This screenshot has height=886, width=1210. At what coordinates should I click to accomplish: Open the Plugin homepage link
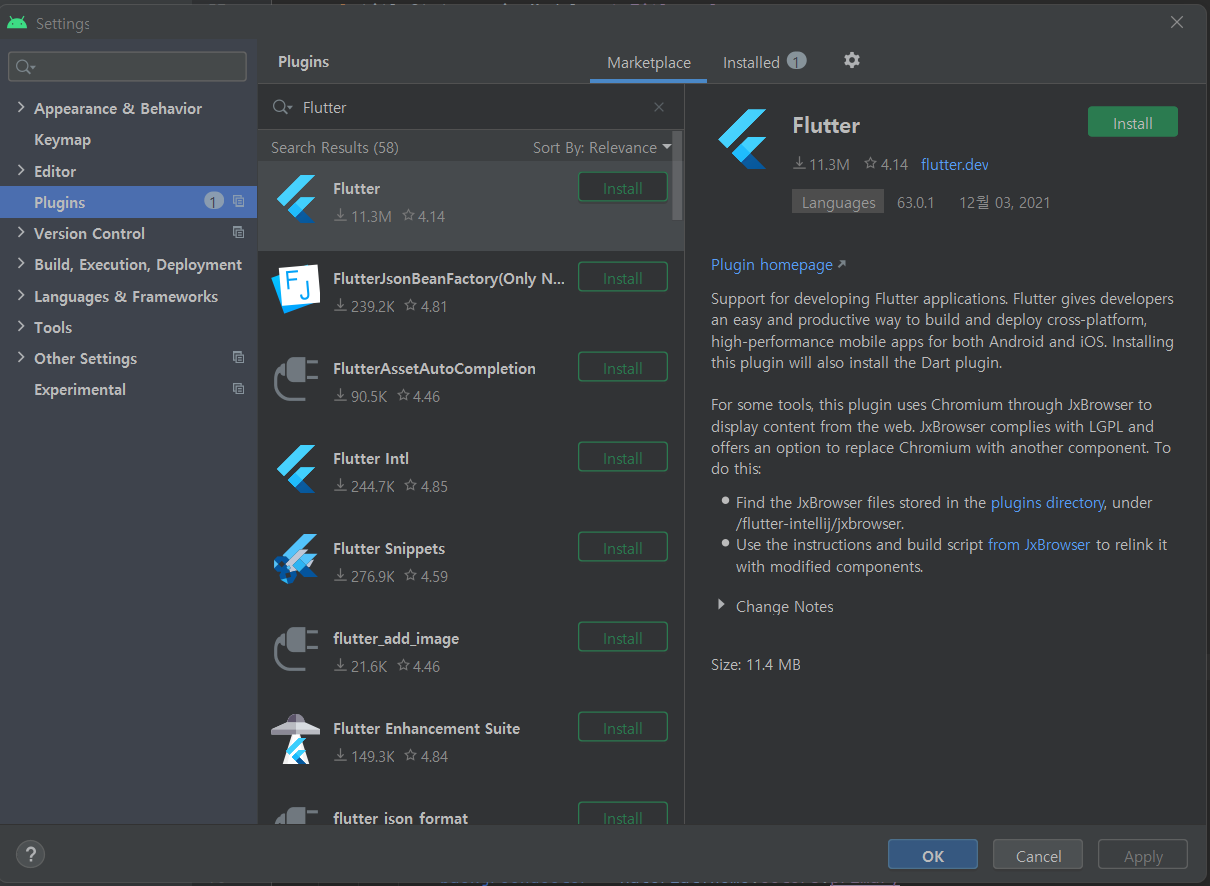tap(778, 264)
